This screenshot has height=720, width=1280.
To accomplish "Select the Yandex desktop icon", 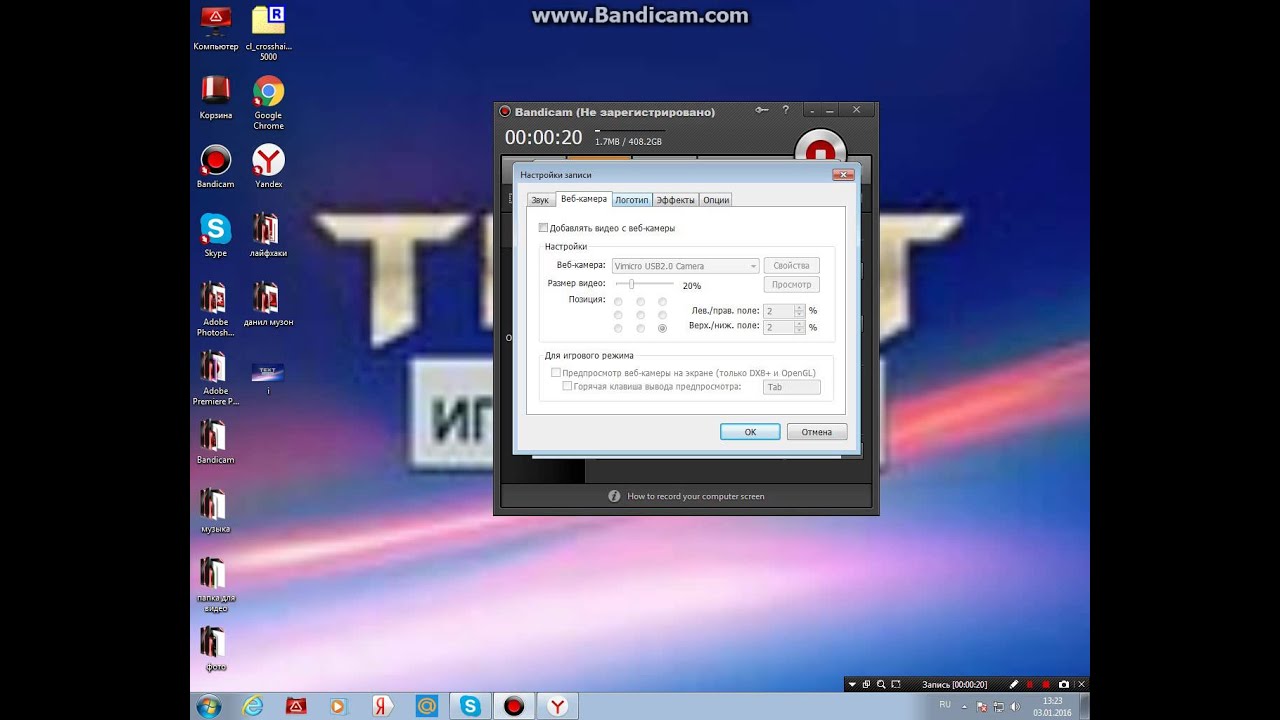I will pyautogui.click(x=268, y=167).
